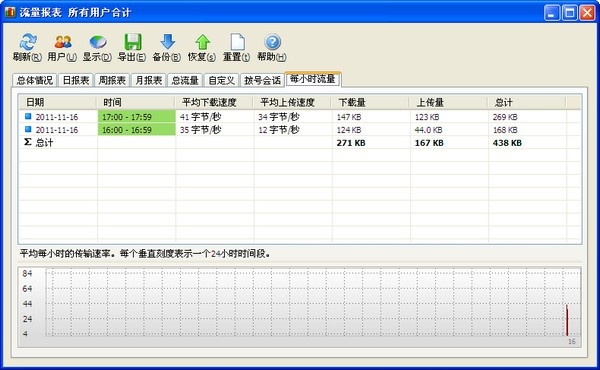Click the 导出 export floppy icon
This screenshot has height=370, width=600.
(x=132, y=42)
